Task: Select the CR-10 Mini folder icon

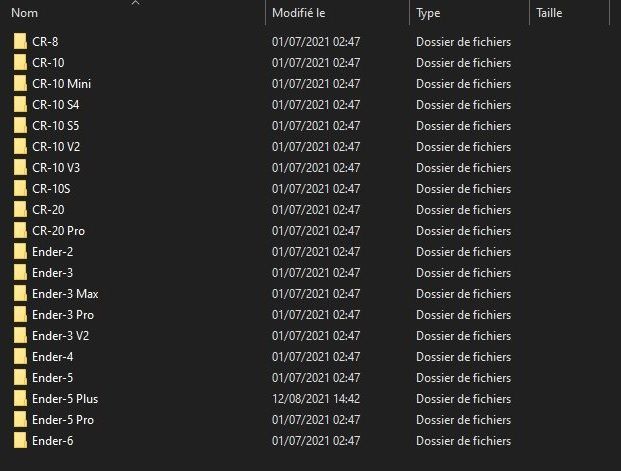Action: point(20,84)
